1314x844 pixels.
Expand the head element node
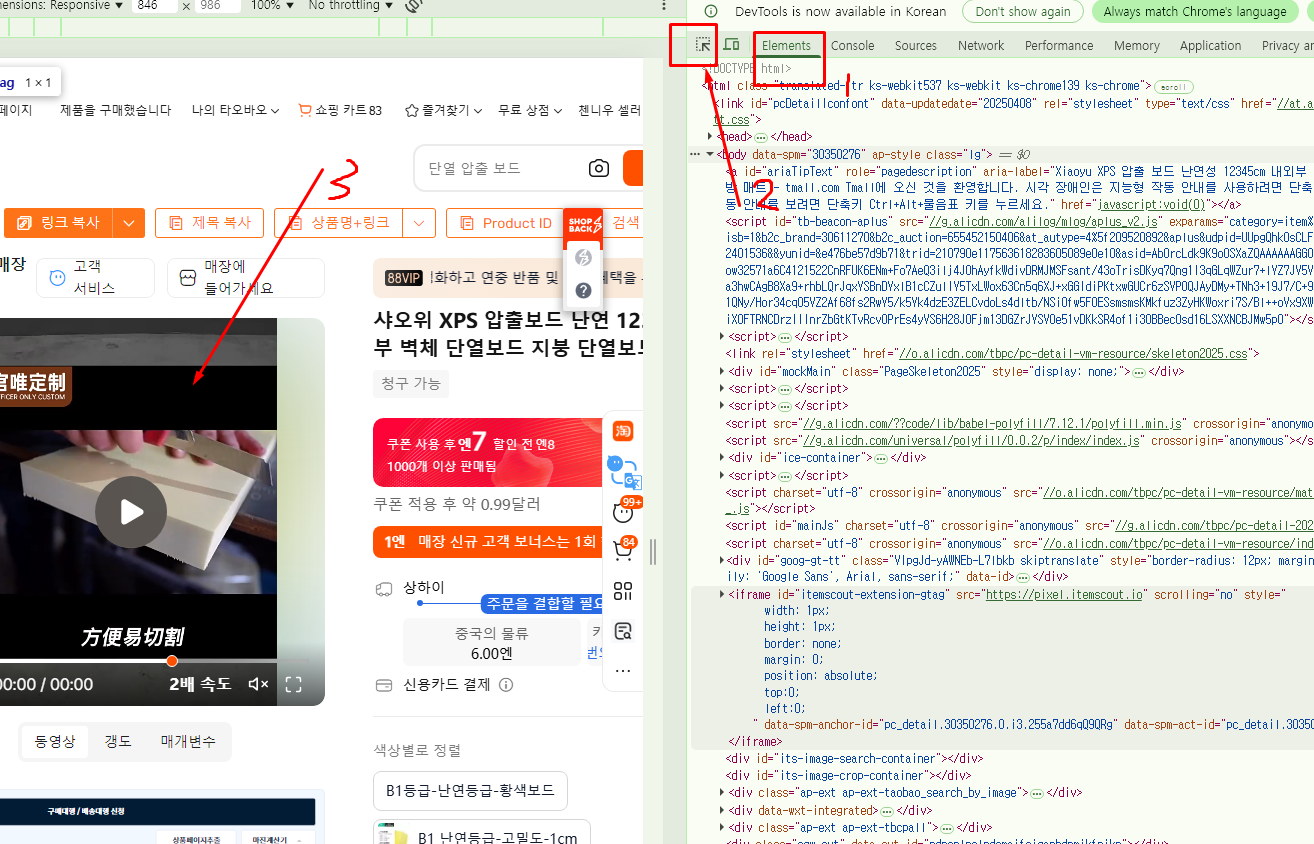(710, 136)
